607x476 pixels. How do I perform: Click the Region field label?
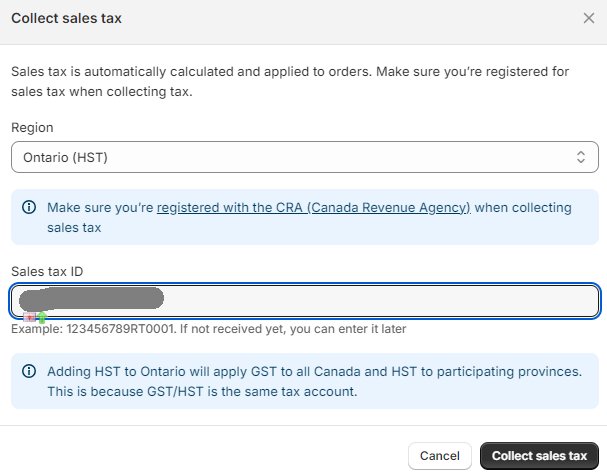[32, 128]
